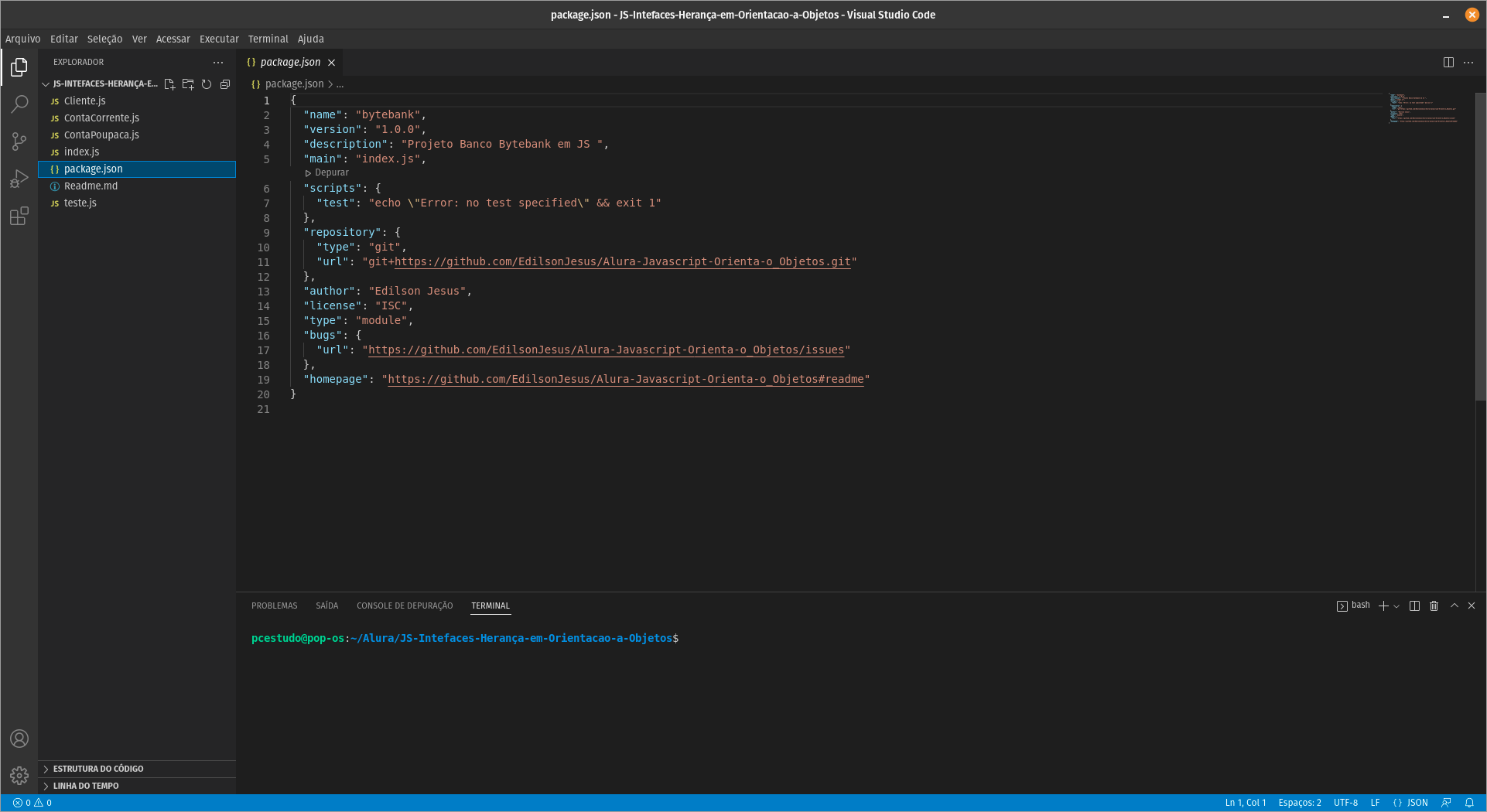The image size is (1487, 812).
Task: Change indentation setting Espaços: 2
Action: click(x=1300, y=803)
